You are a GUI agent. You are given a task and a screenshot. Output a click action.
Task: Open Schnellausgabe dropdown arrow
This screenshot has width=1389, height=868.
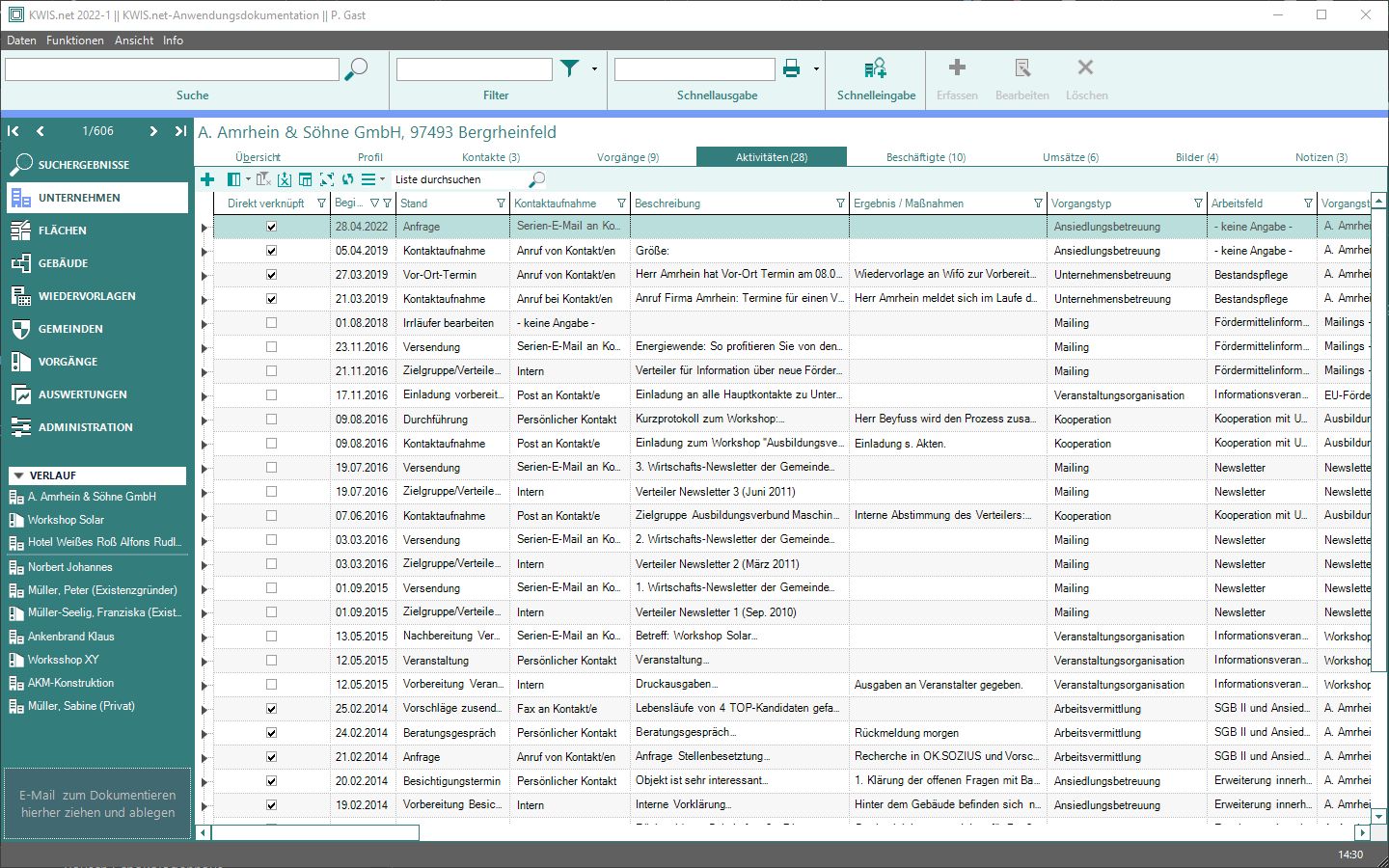tap(816, 69)
